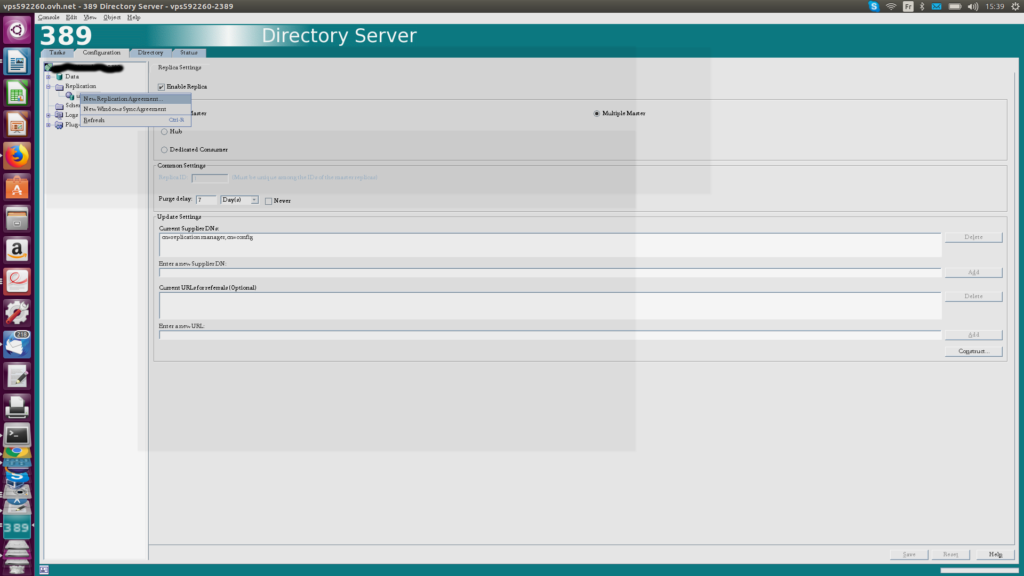Screen dimensions: 1024x576
Task: Collapse the Replication tree node
Action: pos(48,86)
